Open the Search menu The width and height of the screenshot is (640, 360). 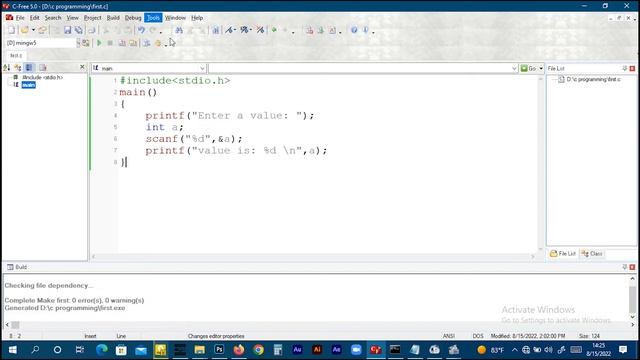click(53, 18)
